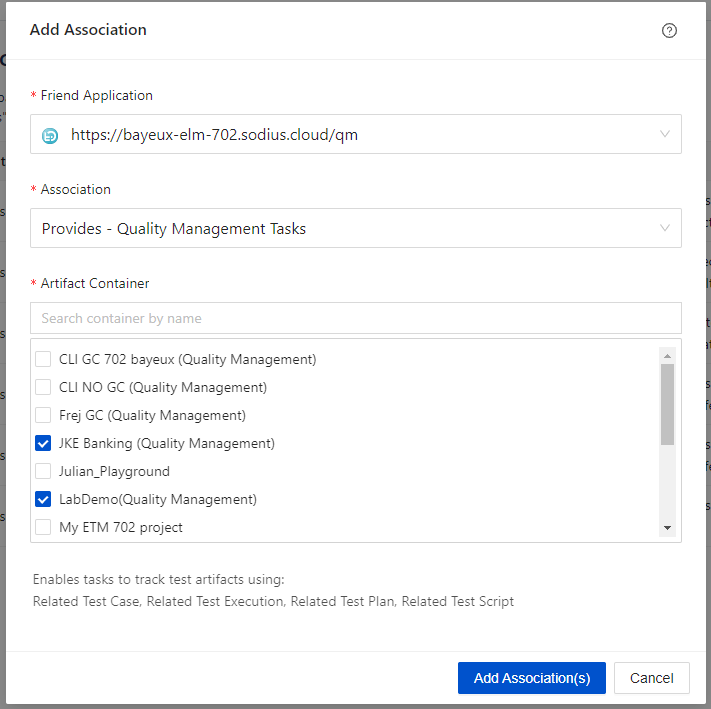
Task: Click the Julian_Playground label text
Action: (x=114, y=471)
